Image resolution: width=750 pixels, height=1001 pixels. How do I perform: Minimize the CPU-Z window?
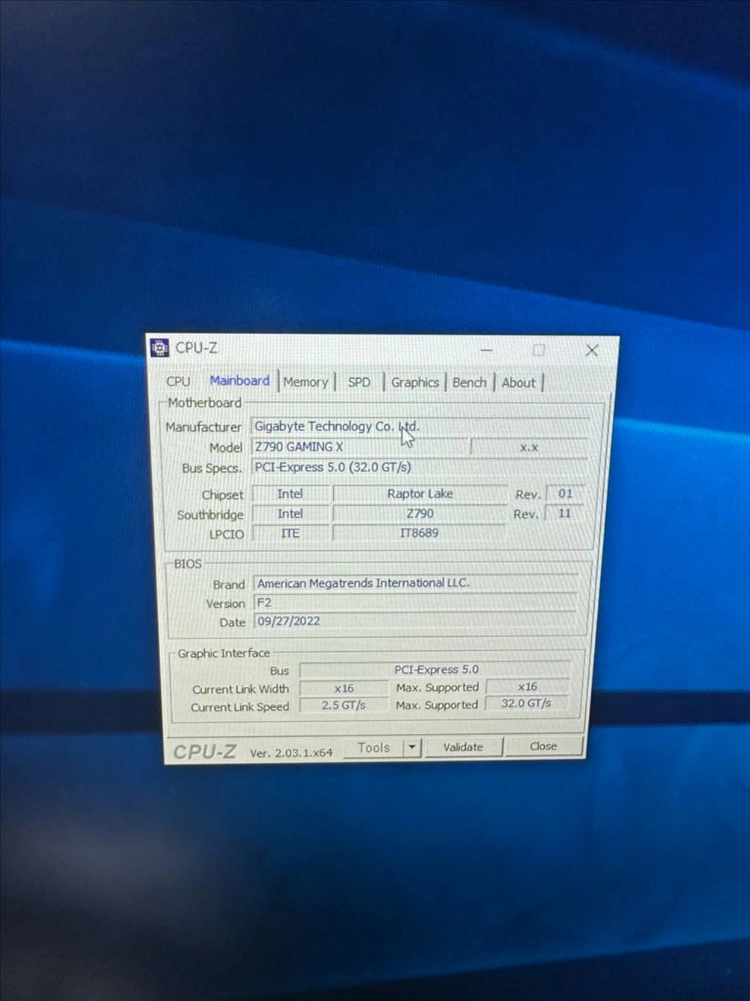click(486, 350)
